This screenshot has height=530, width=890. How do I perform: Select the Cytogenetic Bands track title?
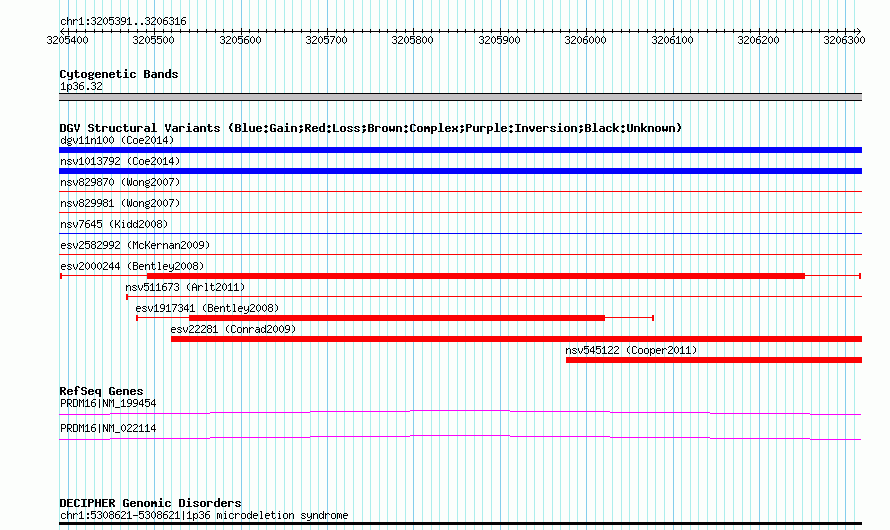point(119,74)
